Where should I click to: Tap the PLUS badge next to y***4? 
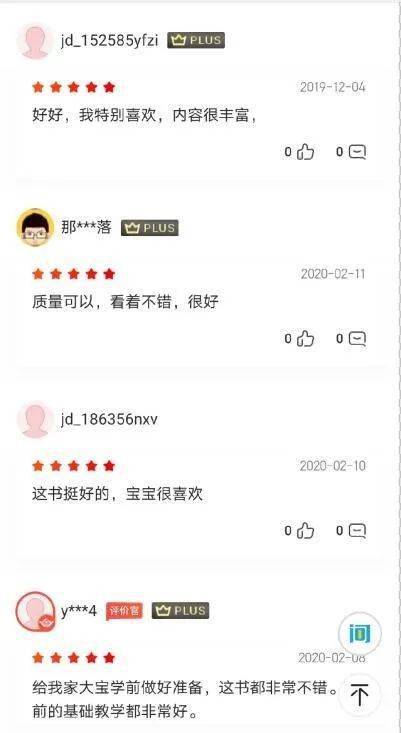[x=180, y=611]
